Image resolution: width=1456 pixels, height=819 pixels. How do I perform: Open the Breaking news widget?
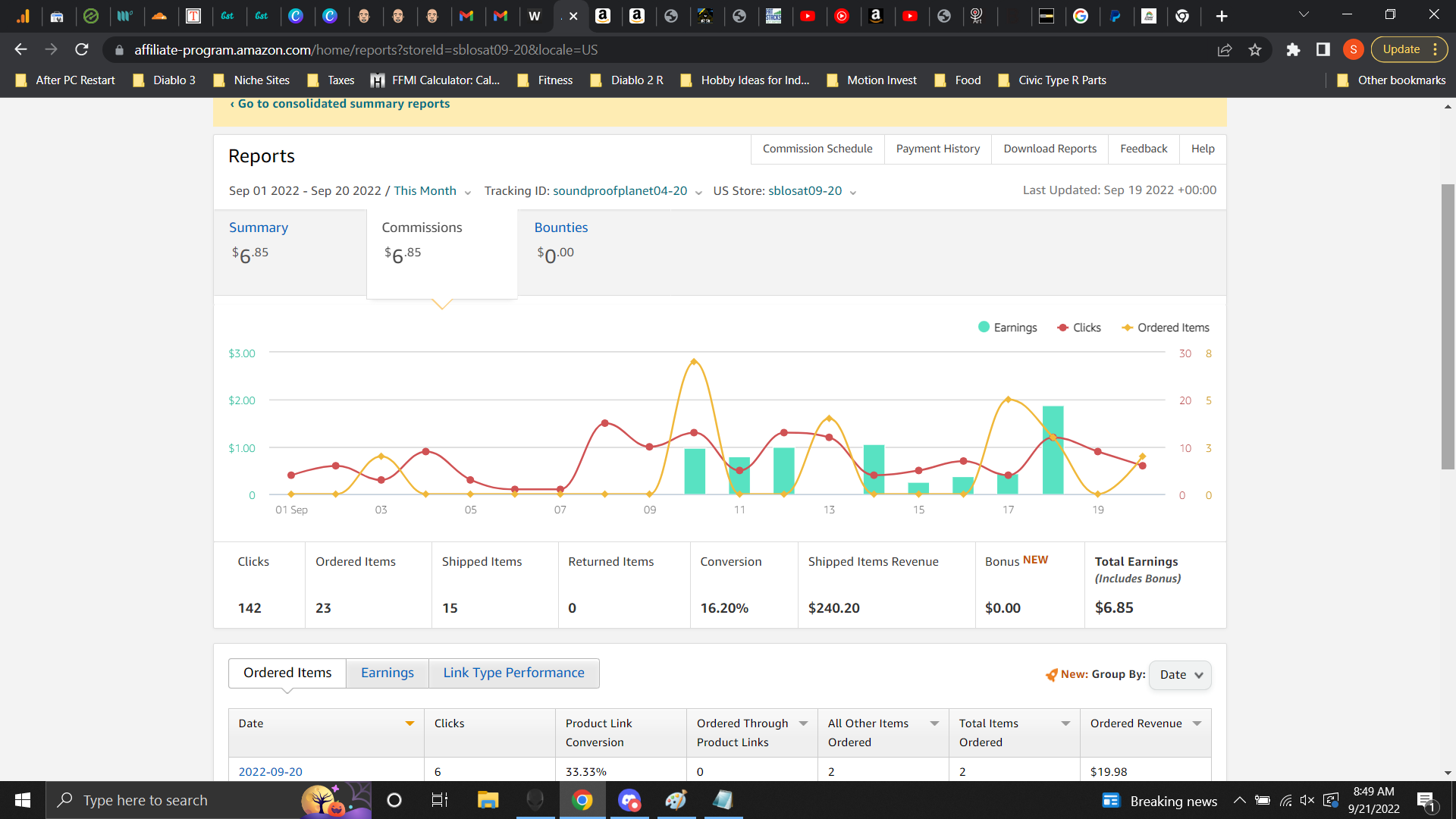coord(1159,801)
